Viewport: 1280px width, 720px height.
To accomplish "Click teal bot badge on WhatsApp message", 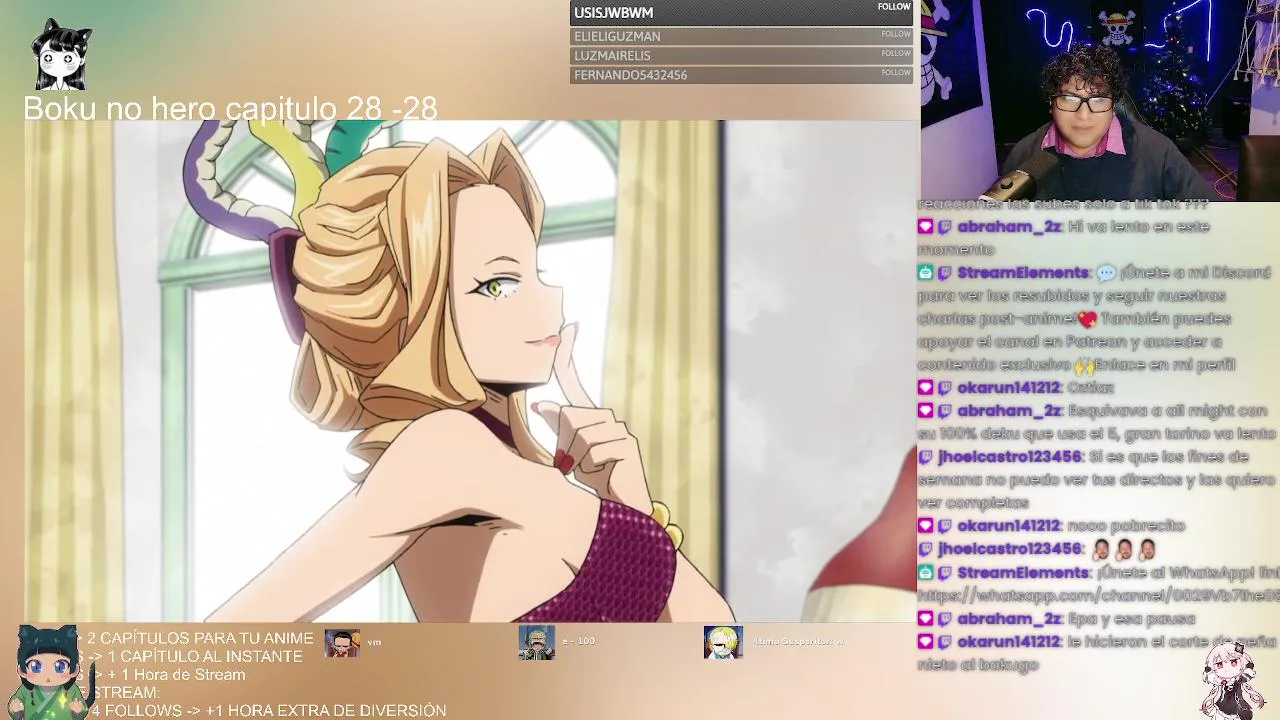I will tap(925, 573).
